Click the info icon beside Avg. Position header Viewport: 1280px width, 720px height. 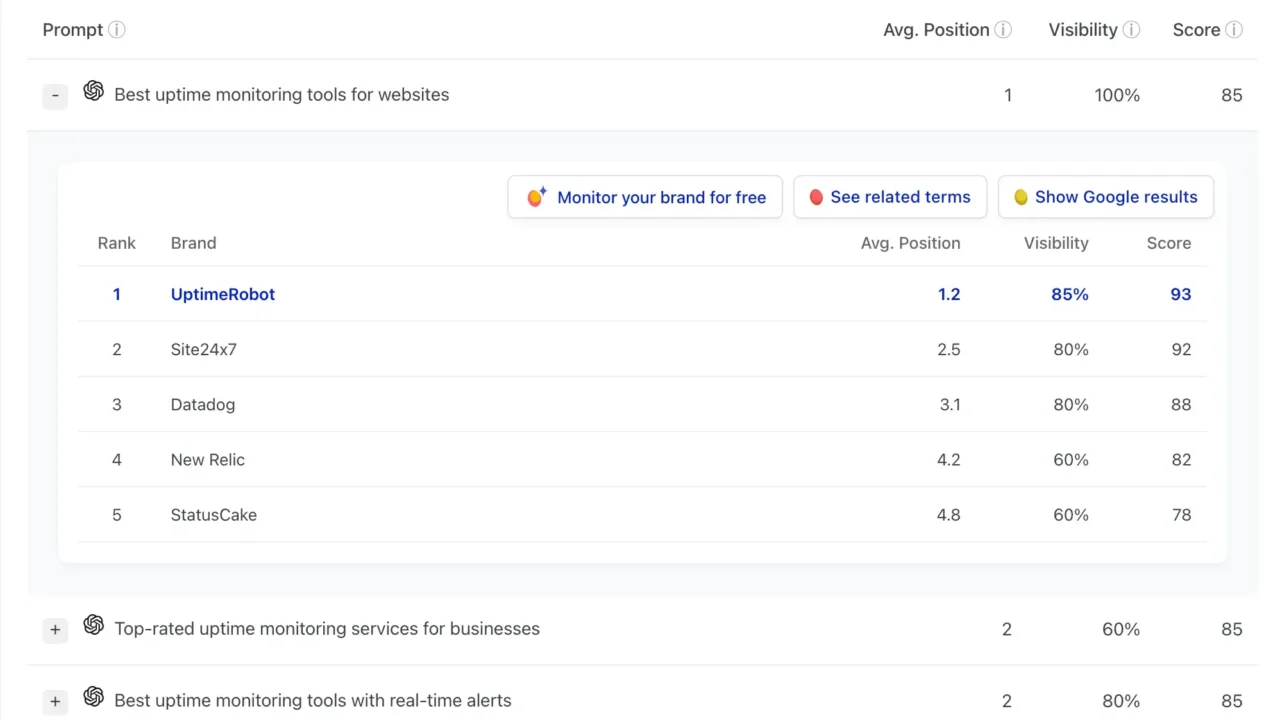[1003, 30]
